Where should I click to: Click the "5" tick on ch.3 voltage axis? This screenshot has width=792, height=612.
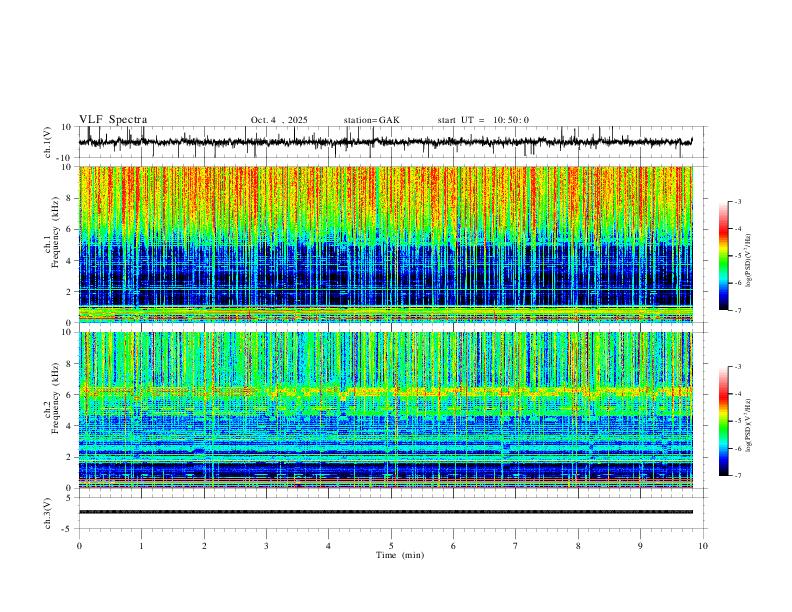70,498
